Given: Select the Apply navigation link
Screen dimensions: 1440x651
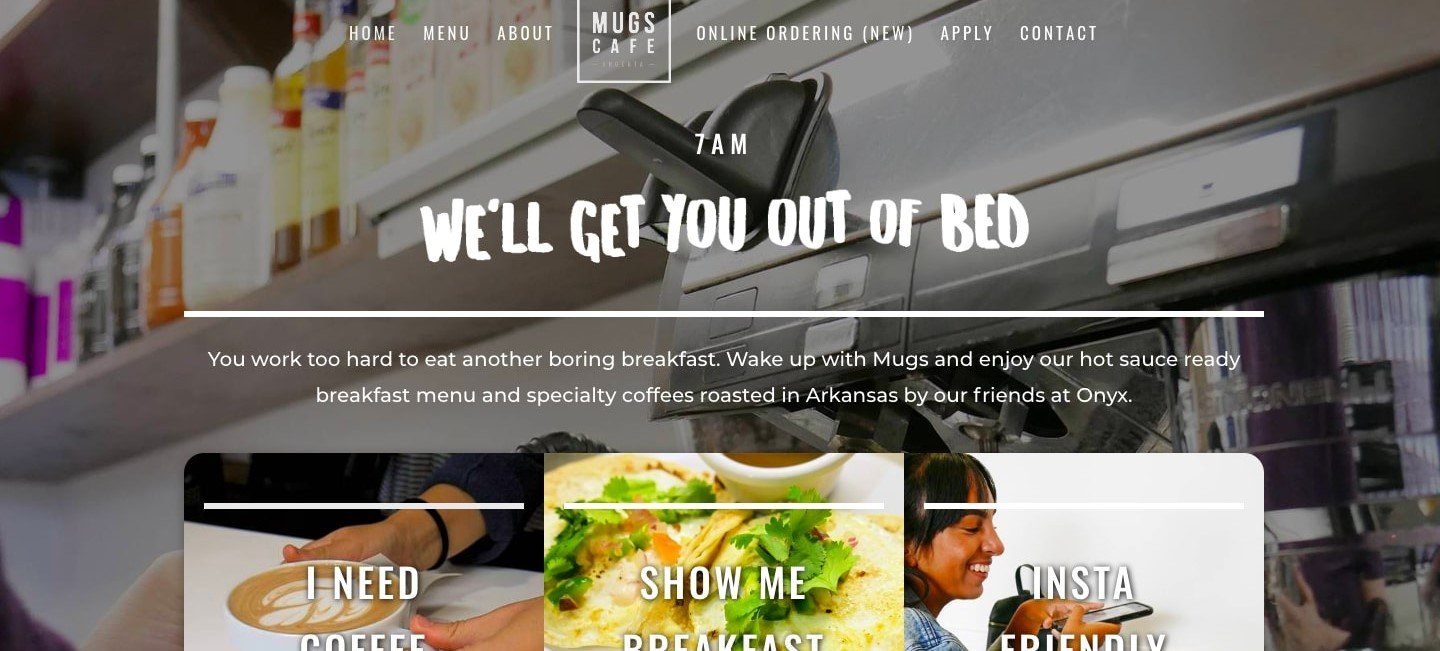Looking at the screenshot, I should click(x=967, y=33).
